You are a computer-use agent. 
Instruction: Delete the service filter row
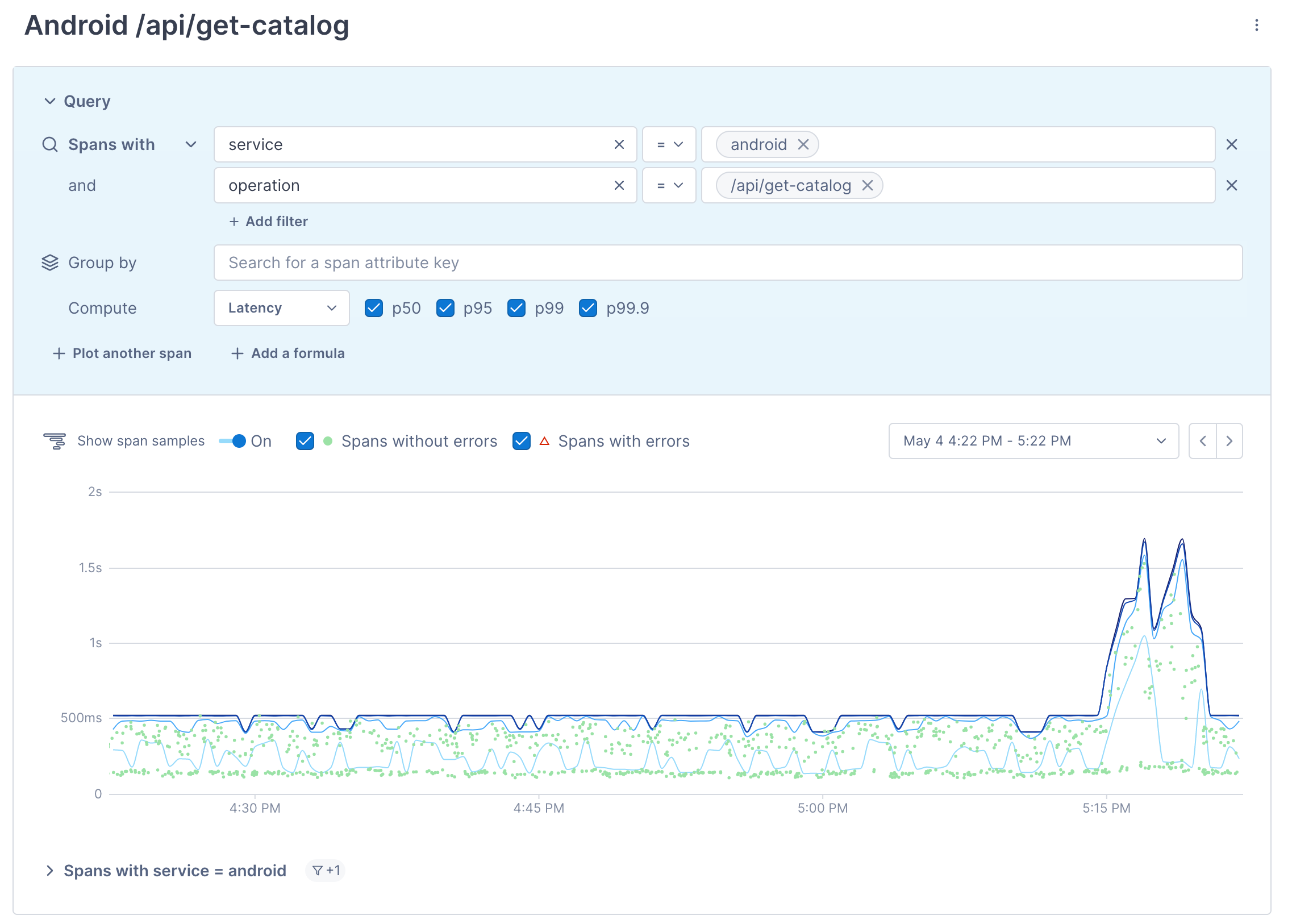[1231, 144]
